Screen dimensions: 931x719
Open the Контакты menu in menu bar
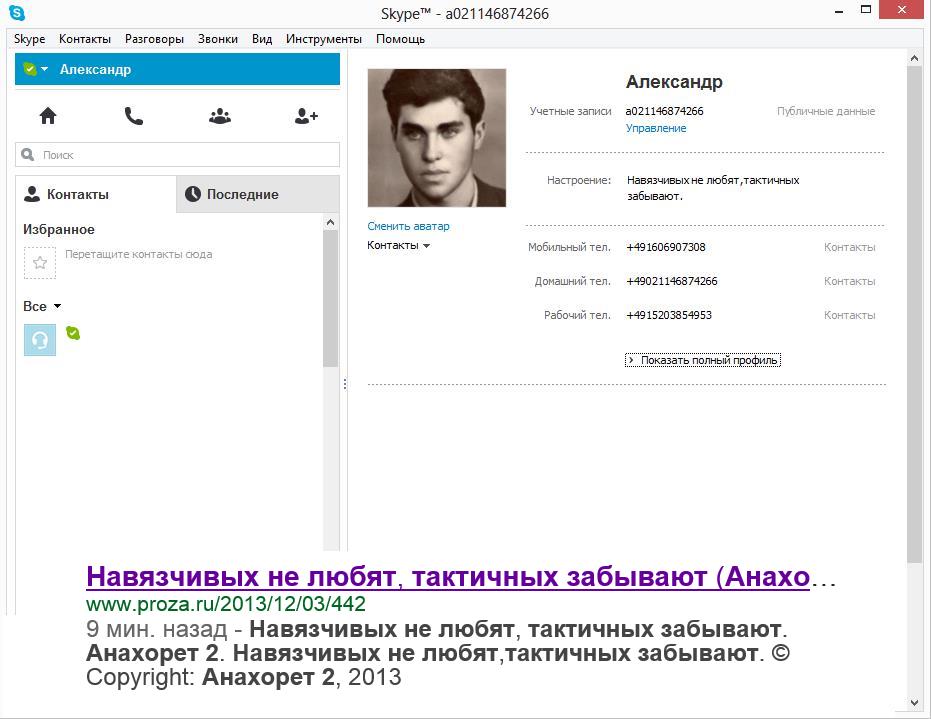pyautogui.click(x=85, y=39)
